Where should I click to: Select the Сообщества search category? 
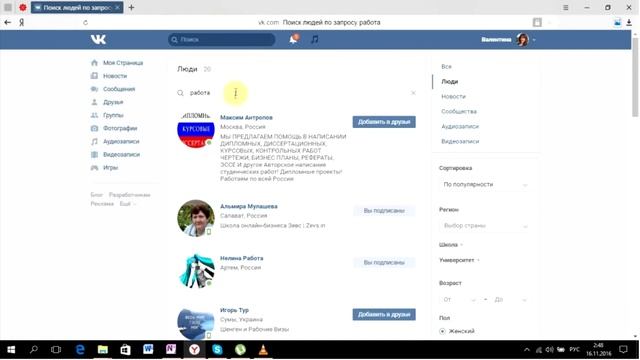[x=459, y=111]
